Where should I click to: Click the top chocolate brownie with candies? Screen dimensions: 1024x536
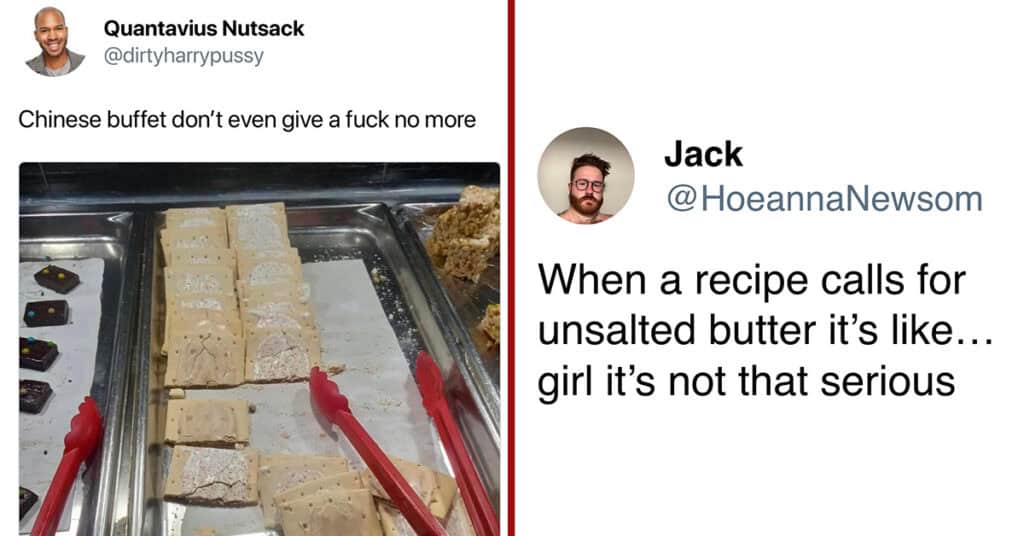[x=57, y=278]
